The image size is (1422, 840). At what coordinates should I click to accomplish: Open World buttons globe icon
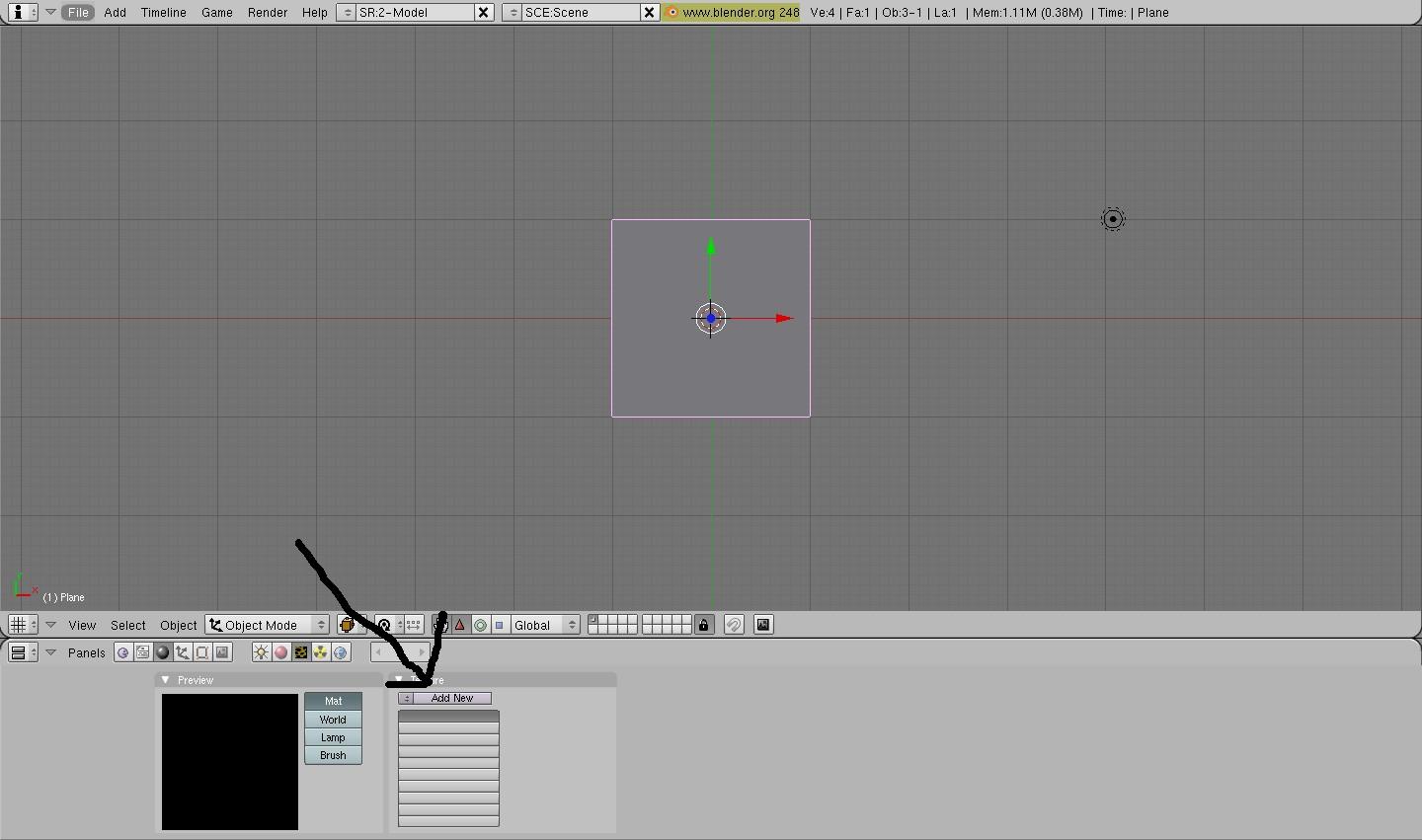(x=341, y=652)
